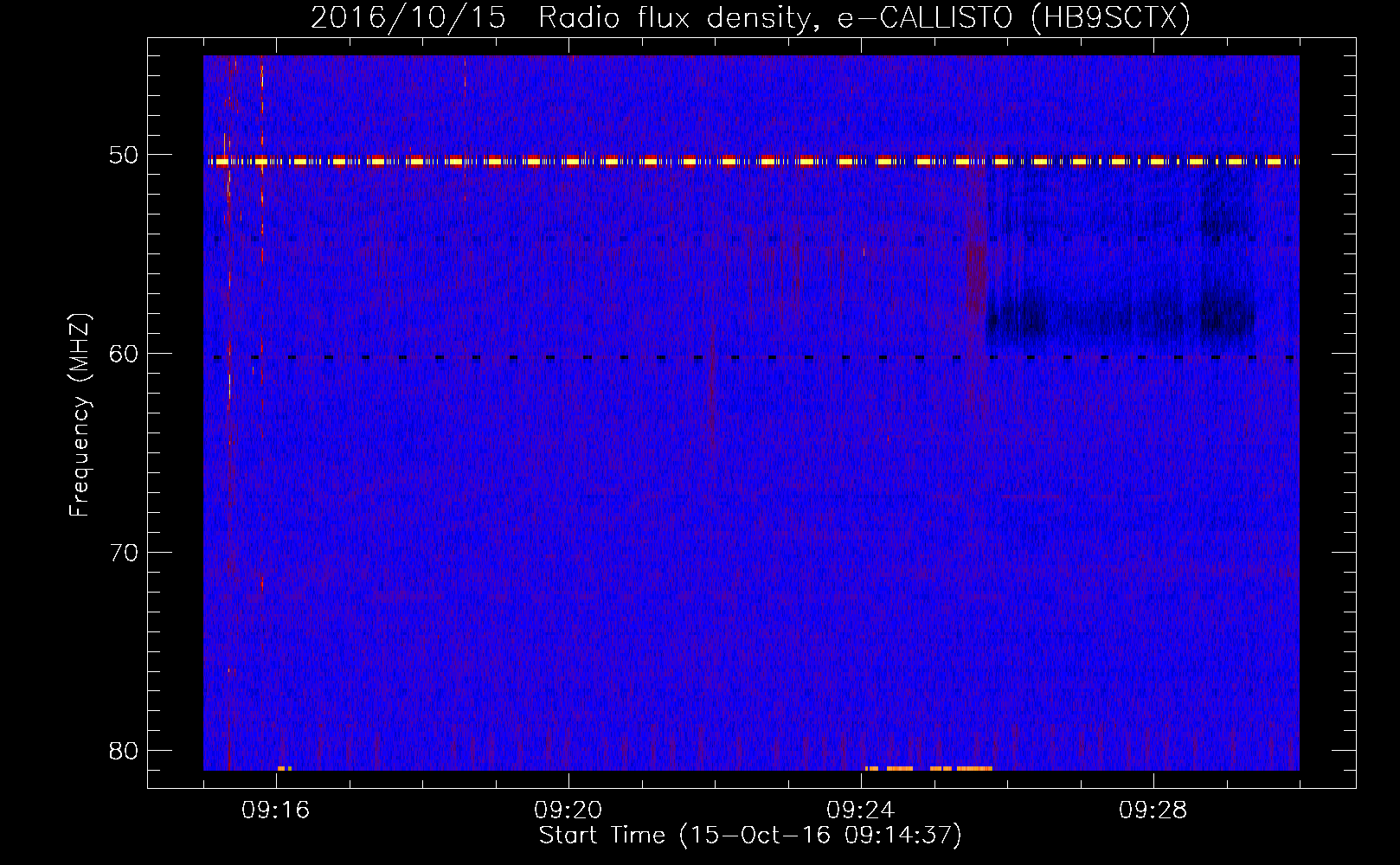This screenshot has width=1400, height=865.
Task: Click the 09:16 time tick label
Action: click(276, 811)
